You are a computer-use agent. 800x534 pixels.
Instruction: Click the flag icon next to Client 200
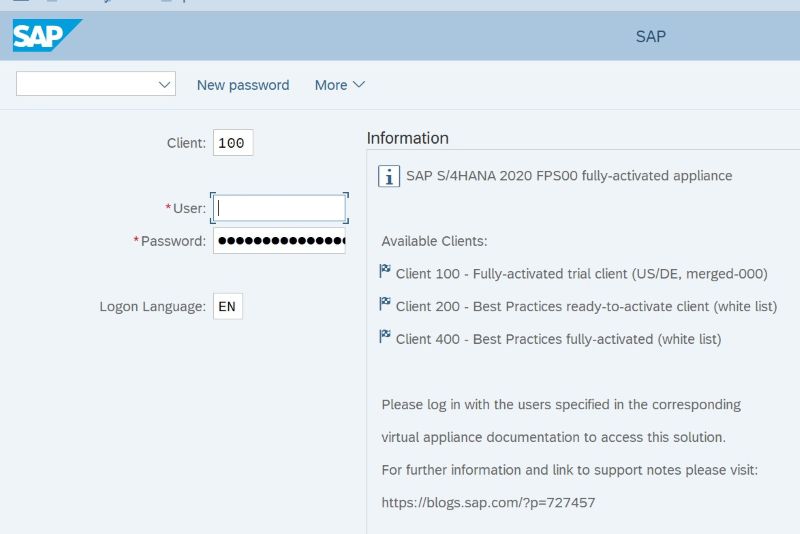(385, 303)
